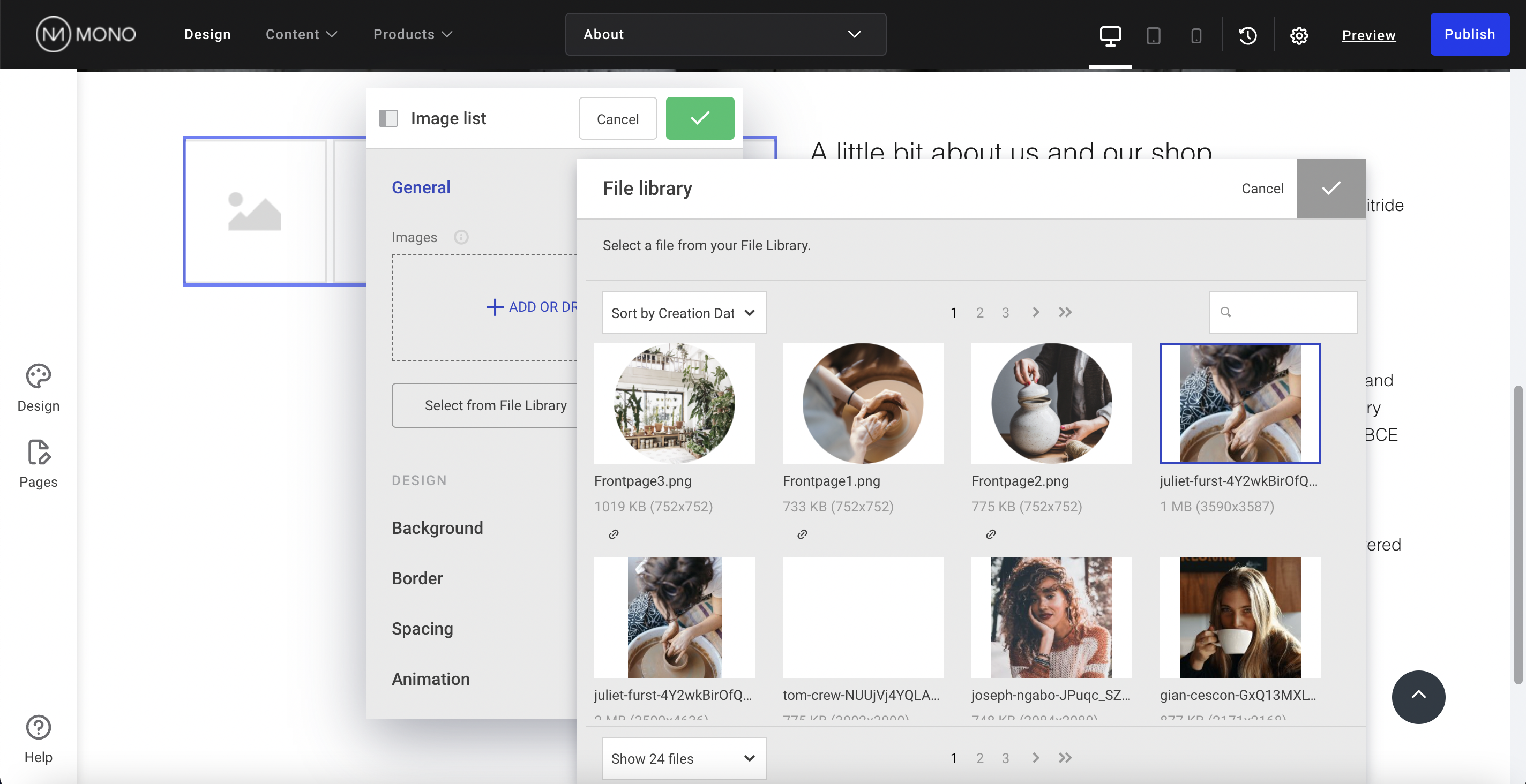Click Cancel in File library
This screenshot has width=1526, height=784.
pyautogui.click(x=1262, y=189)
